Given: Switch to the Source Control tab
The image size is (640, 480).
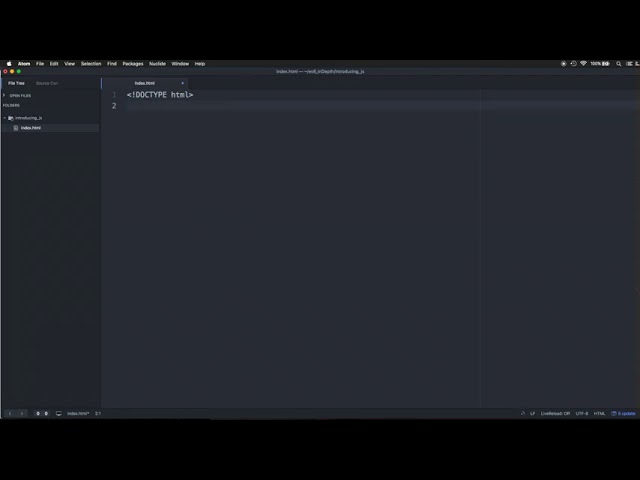Looking at the screenshot, I should 47,83.
